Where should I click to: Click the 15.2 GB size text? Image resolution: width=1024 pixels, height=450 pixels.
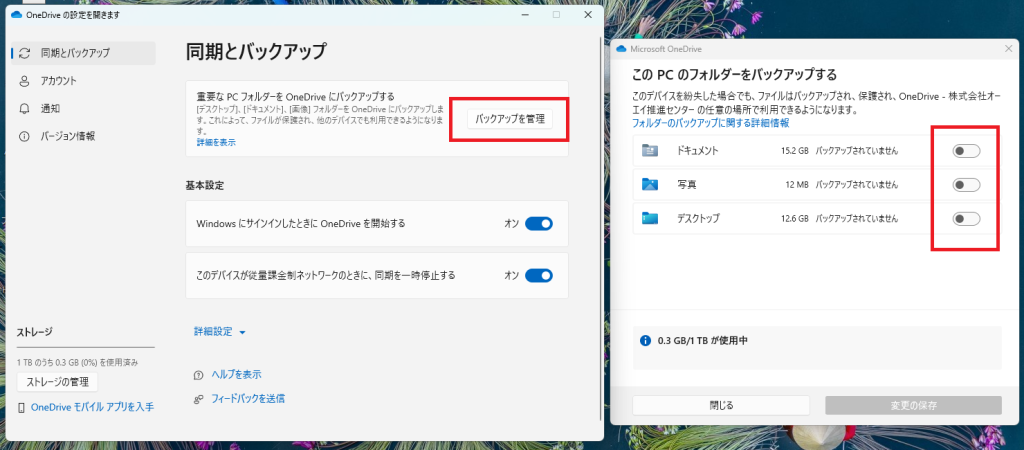click(795, 151)
